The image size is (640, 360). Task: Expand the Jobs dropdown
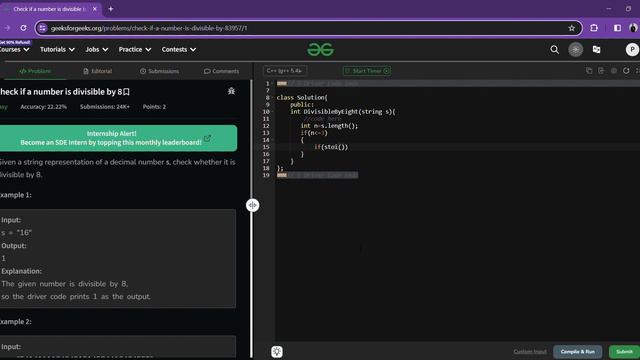(97, 49)
